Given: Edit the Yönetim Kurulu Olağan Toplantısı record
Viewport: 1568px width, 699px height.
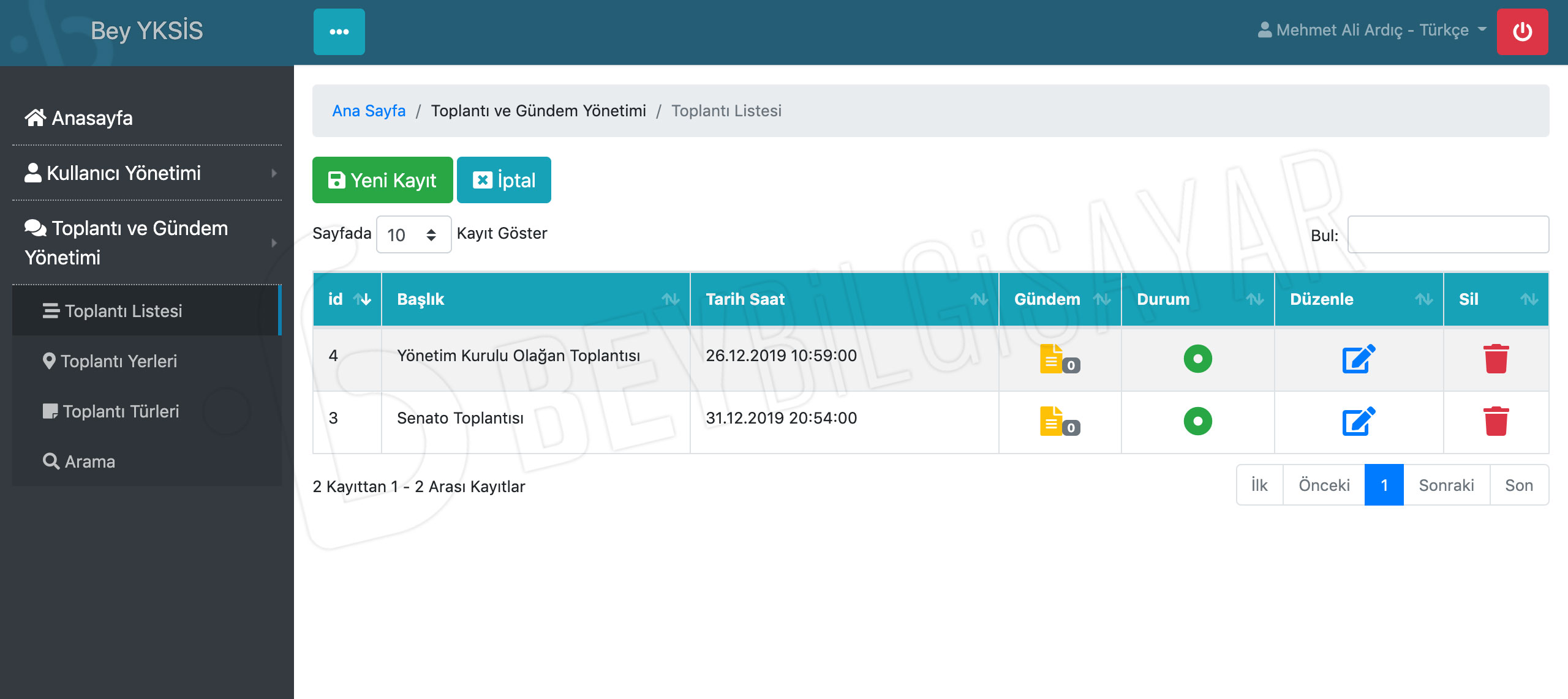Looking at the screenshot, I should coord(1359,359).
